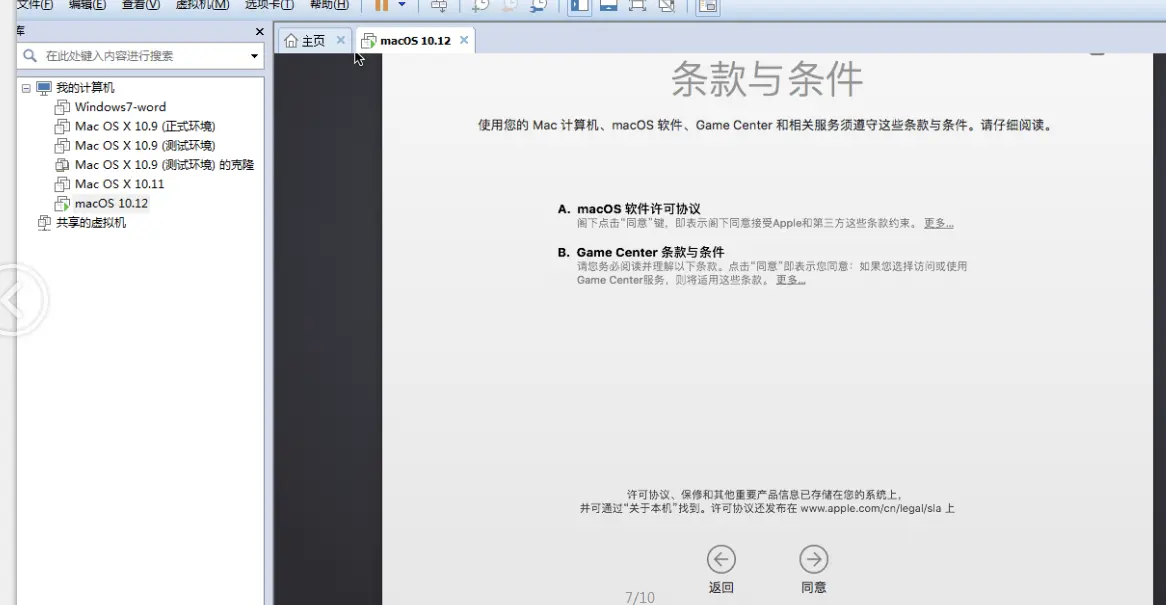Click the left-edge circular back arrow
This screenshot has height=605, width=1166.
point(16,300)
